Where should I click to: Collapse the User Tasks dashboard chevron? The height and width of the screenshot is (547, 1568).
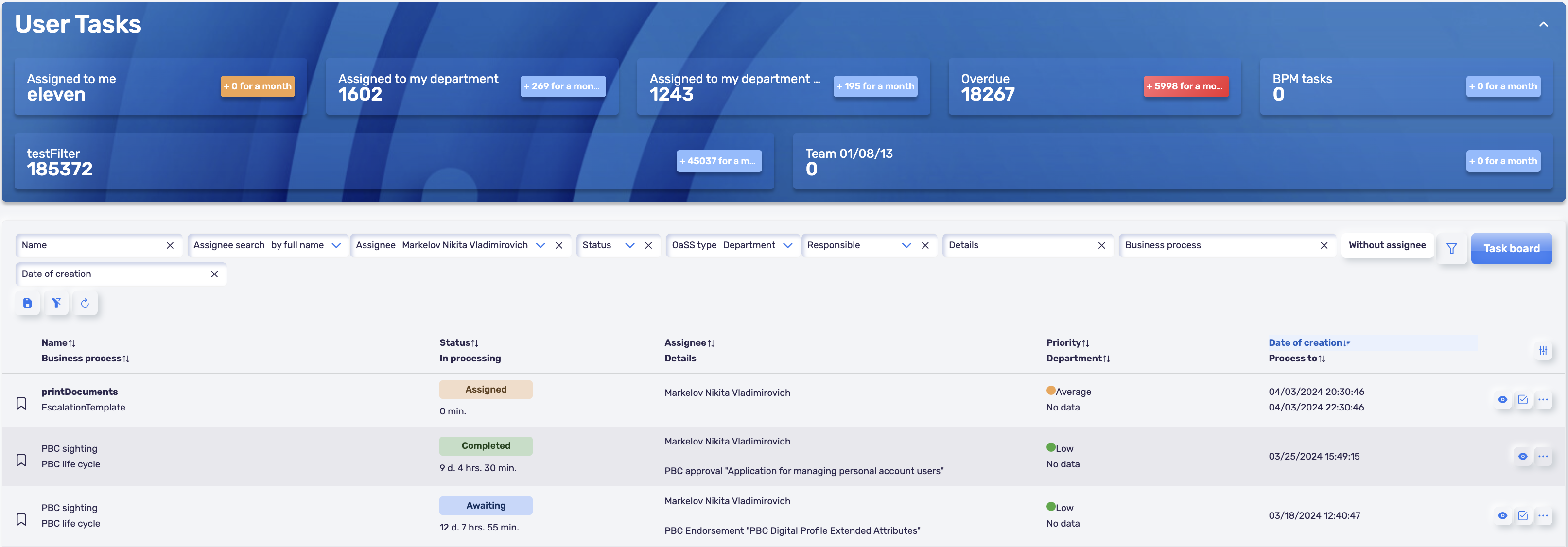[1543, 24]
